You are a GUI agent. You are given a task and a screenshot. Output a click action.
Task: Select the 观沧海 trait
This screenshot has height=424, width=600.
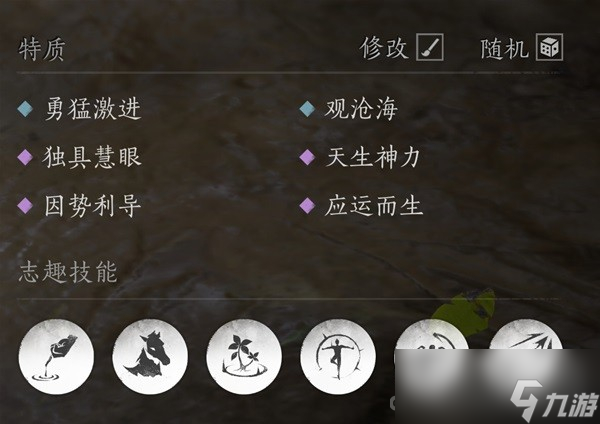pyautogui.click(x=361, y=109)
